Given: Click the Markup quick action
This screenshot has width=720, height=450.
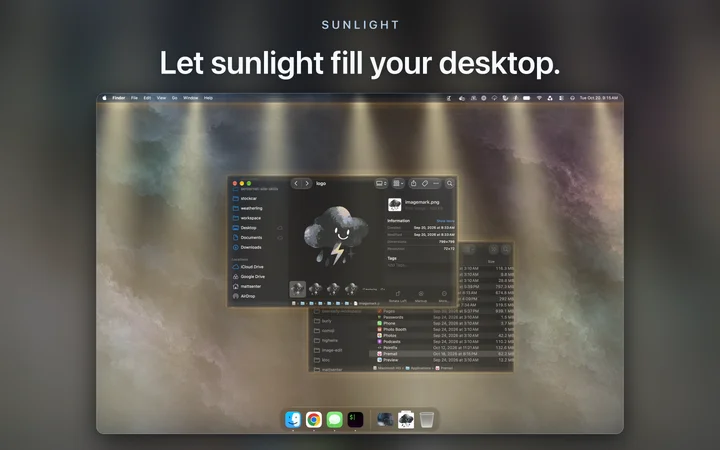Looking at the screenshot, I should click(421, 296).
